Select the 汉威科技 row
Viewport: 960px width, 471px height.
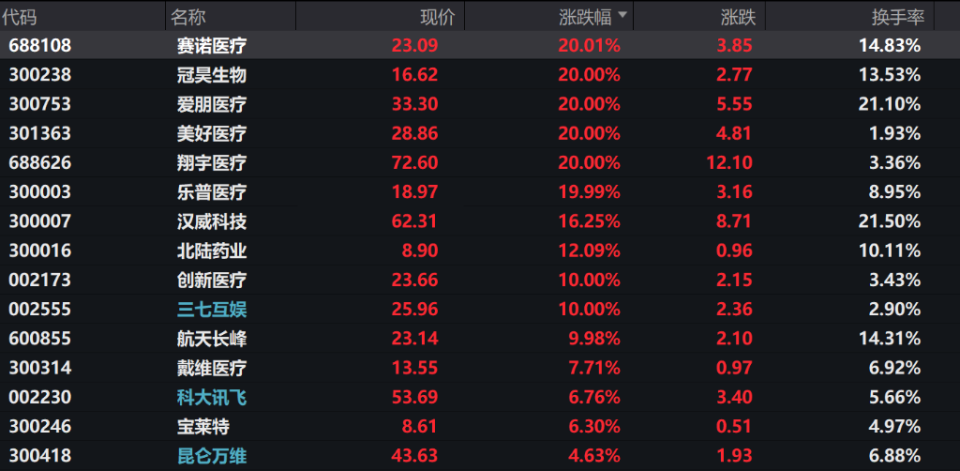click(211, 221)
